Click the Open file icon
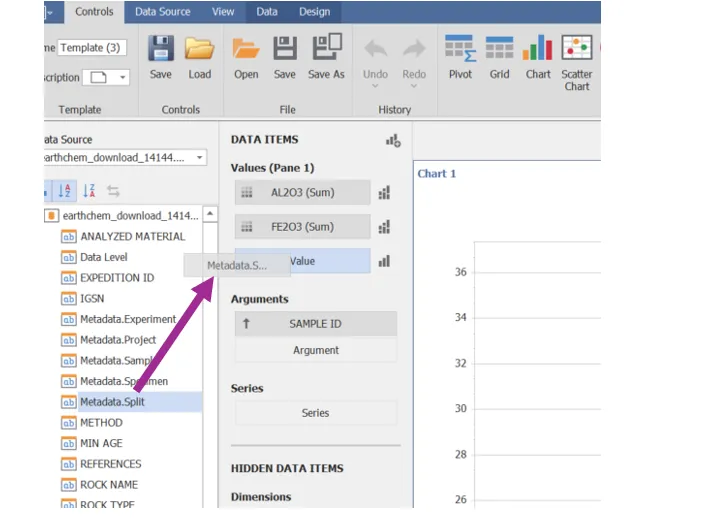The width and height of the screenshot is (709, 528). point(246,48)
